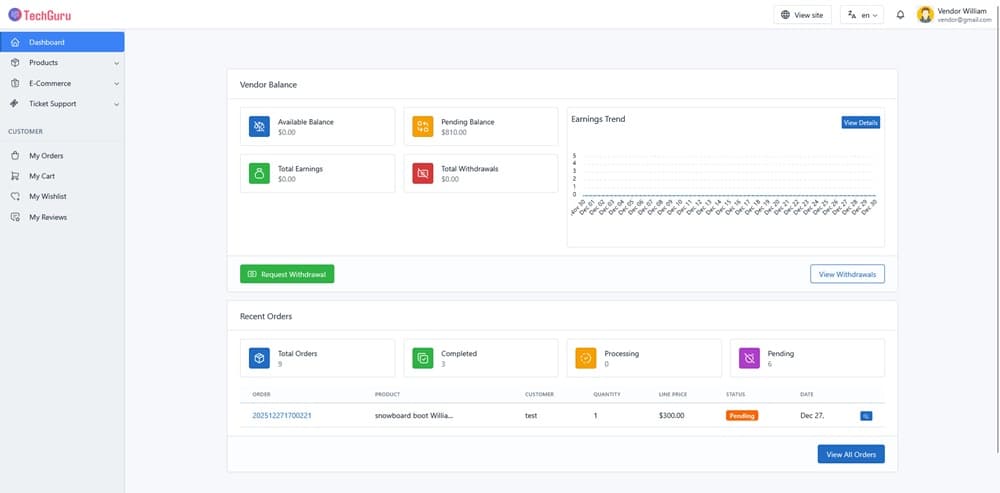Image resolution: width=1000 pixels, height=493 pixels.
Task: Click the Total Orders blue box icon
Action: pos(259,358)
